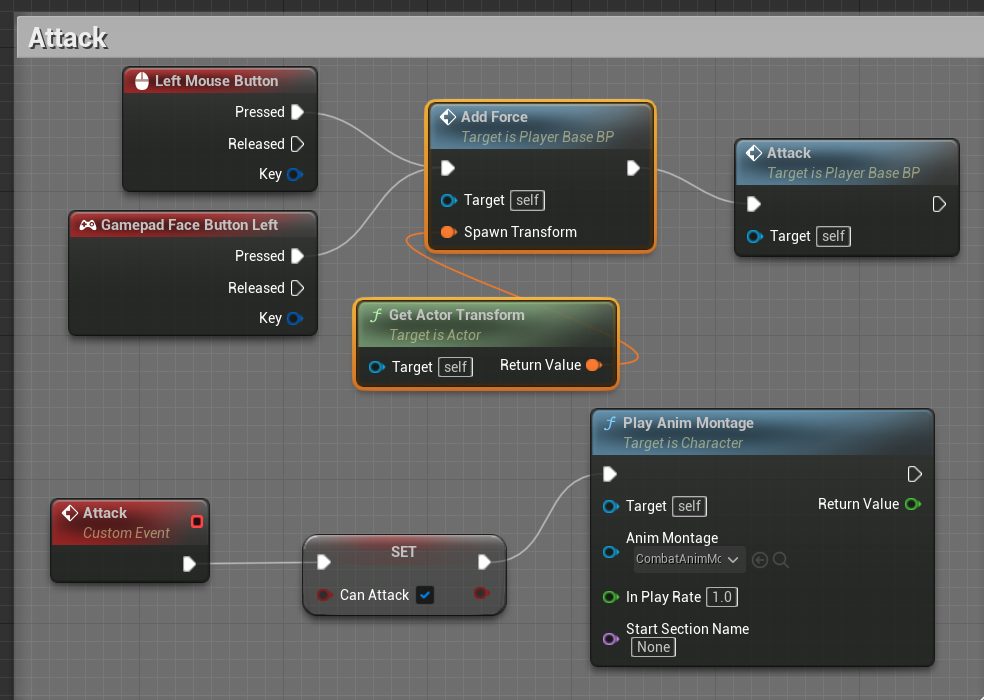Click self label on Play Anim Montage Target
Viewport: 984px width, 700px height.
(689, 507)
